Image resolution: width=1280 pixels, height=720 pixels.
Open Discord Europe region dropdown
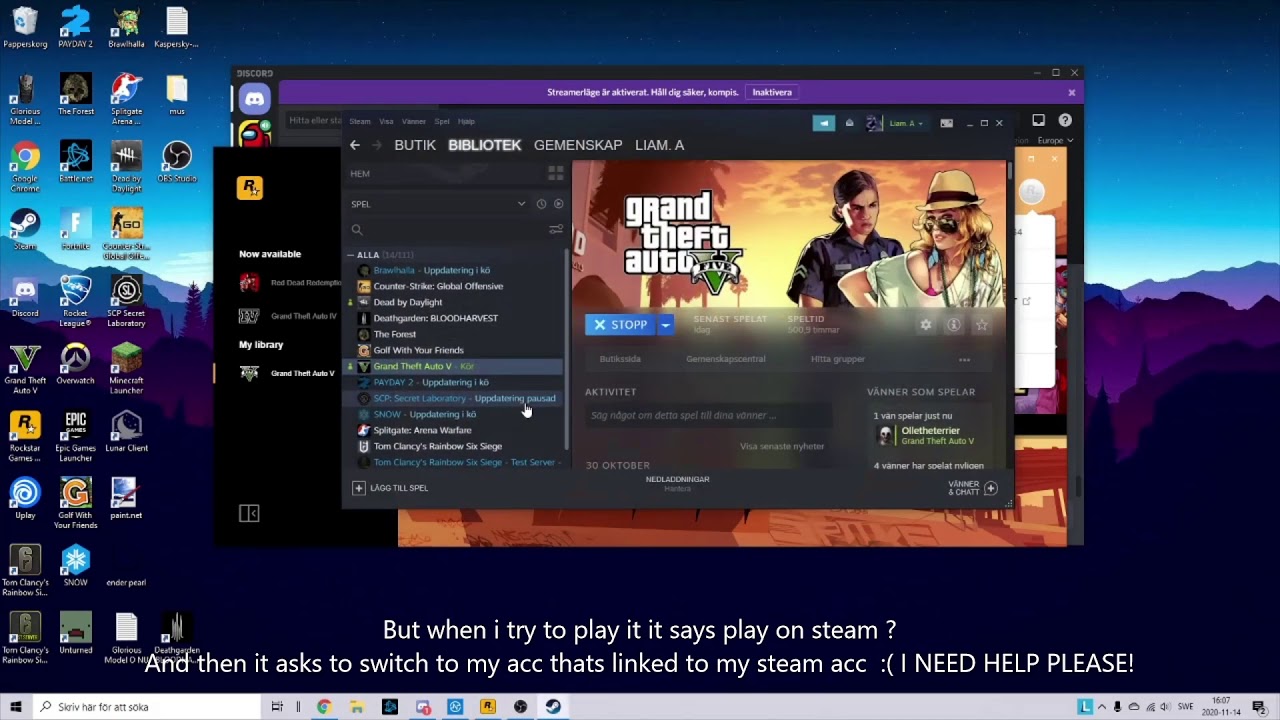click(1056, 141)
